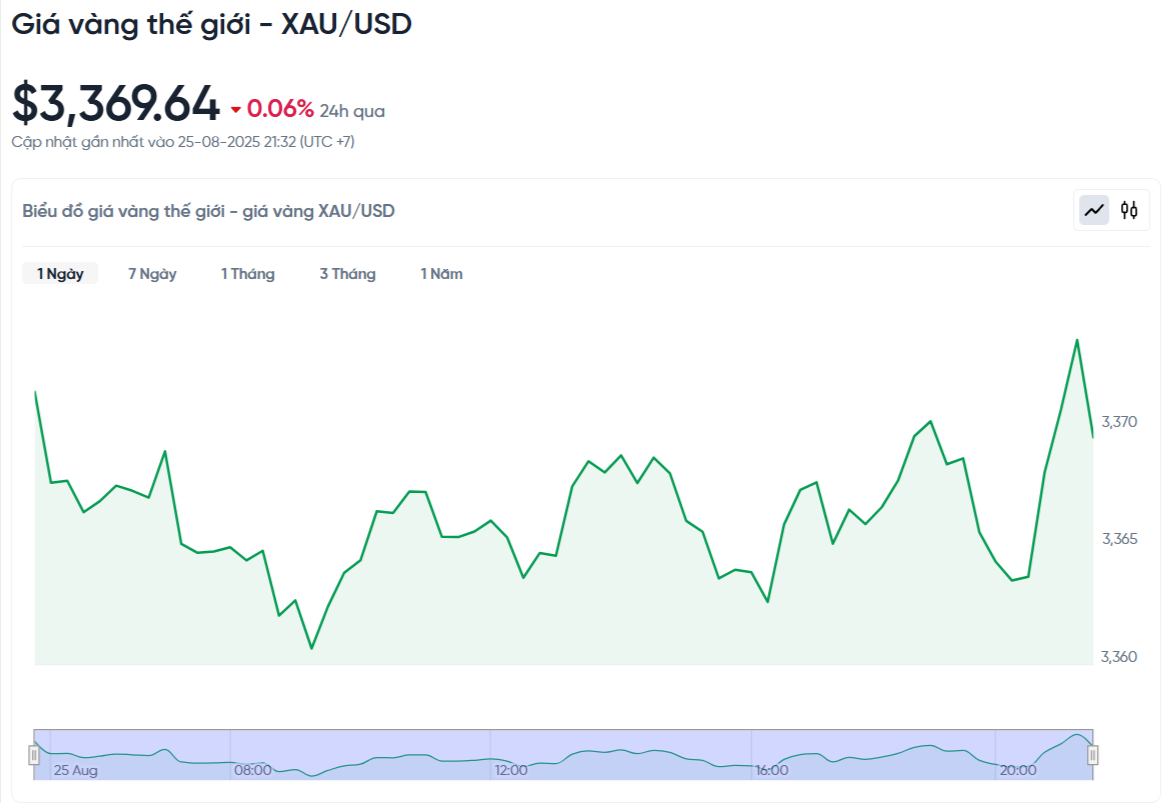
Task: Click the chart heading Biểu đồ giá vàng thế giới
Action: 209,211
